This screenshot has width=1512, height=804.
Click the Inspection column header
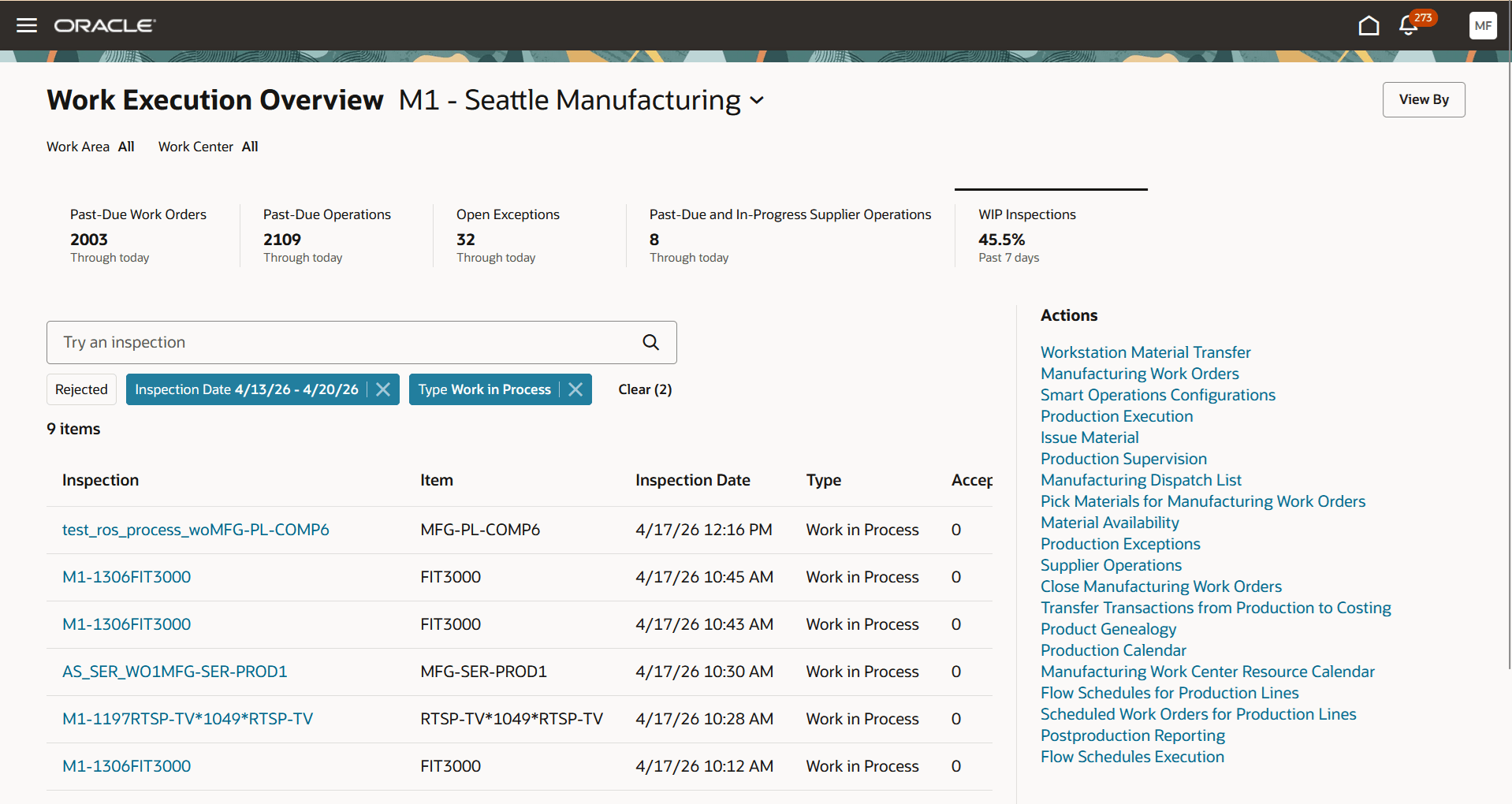point(100,480)
